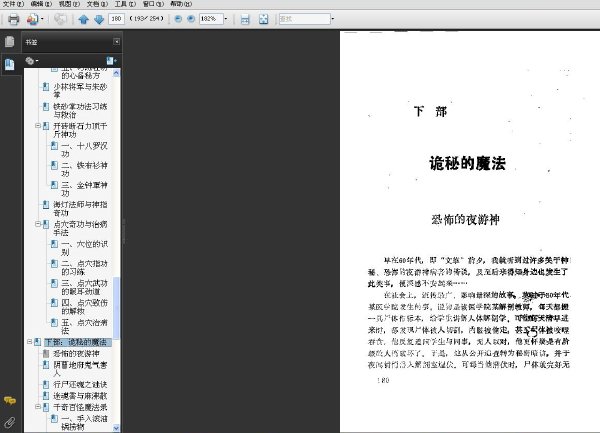This screenshot has height=433, width=600.
Task: Click bookmarks scrollbar up arrow
Action: point(116,73)
